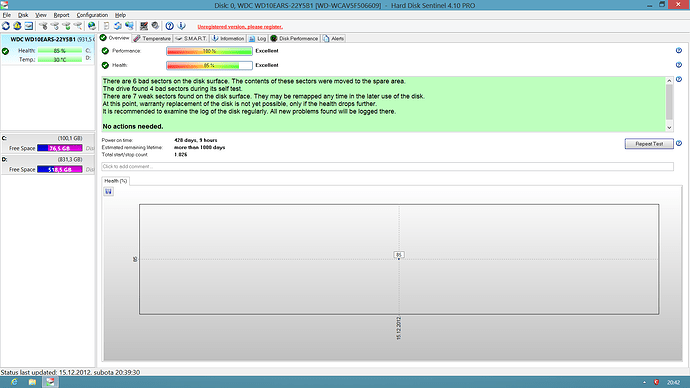This screenshot has width=690, height=388.
Task: Open the Disk Performance tab
Action: [x=294, y=39]
